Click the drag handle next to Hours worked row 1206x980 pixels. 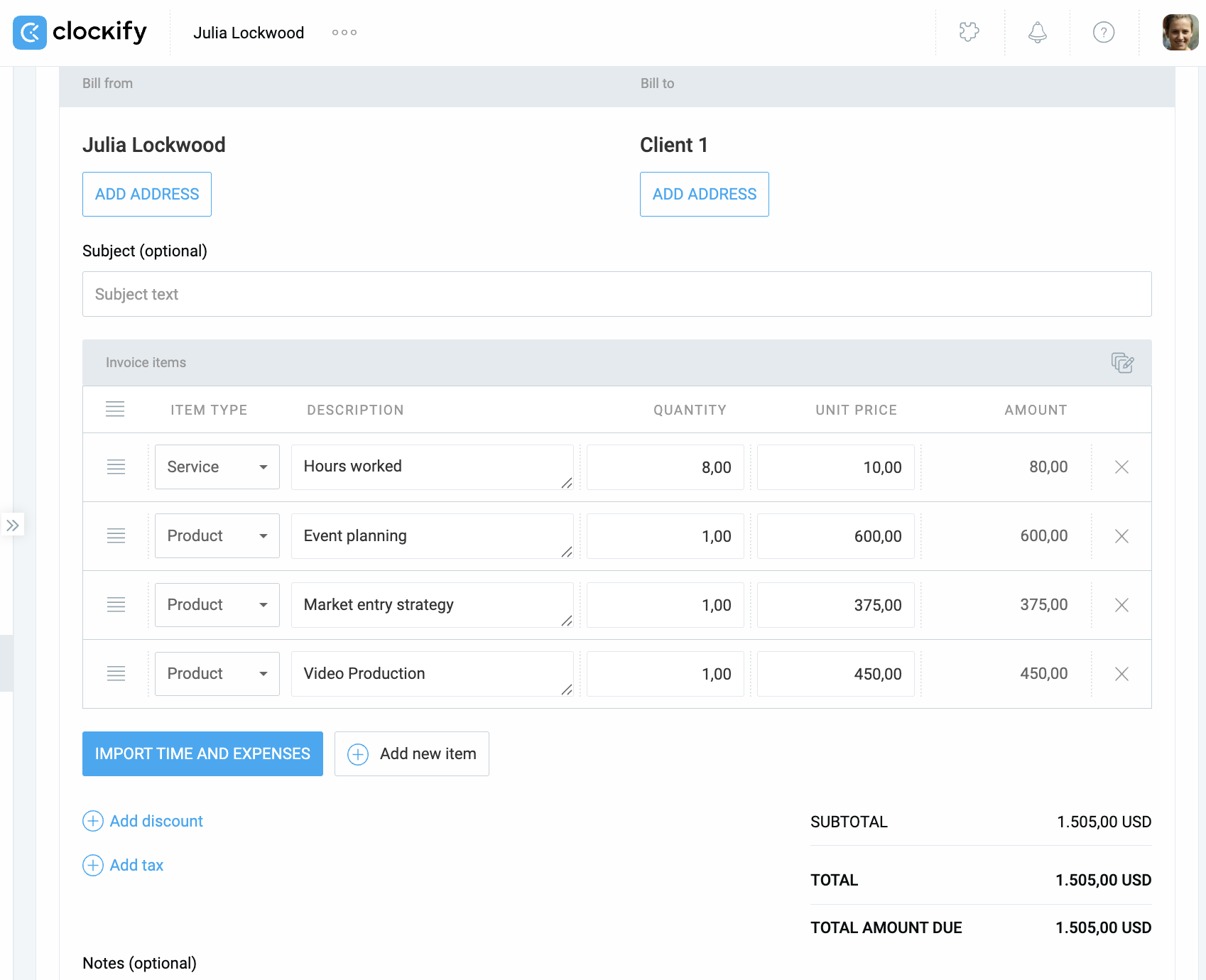click(x=116, y=467)
